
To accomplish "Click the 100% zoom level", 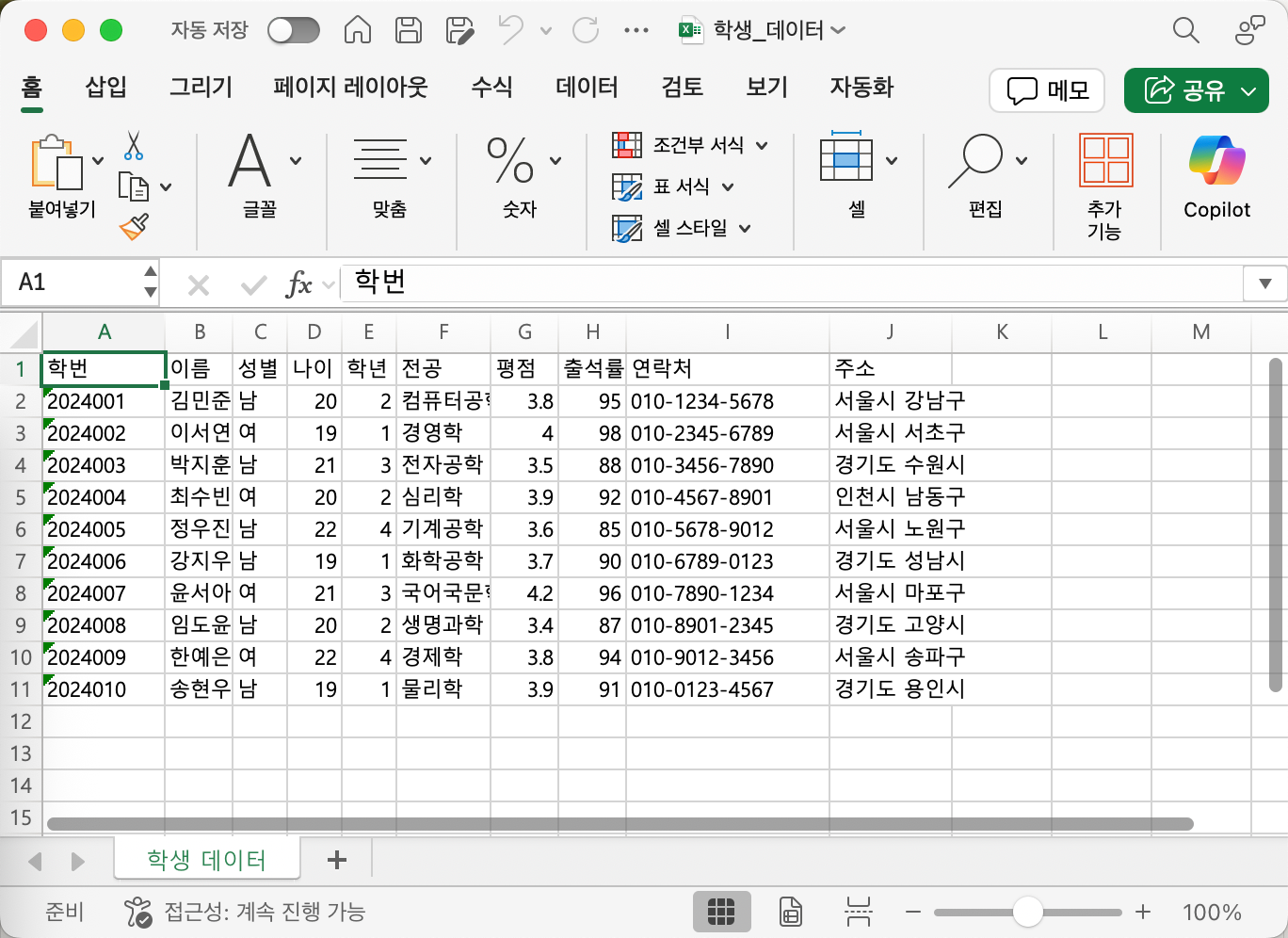I will pos(1212,912).
